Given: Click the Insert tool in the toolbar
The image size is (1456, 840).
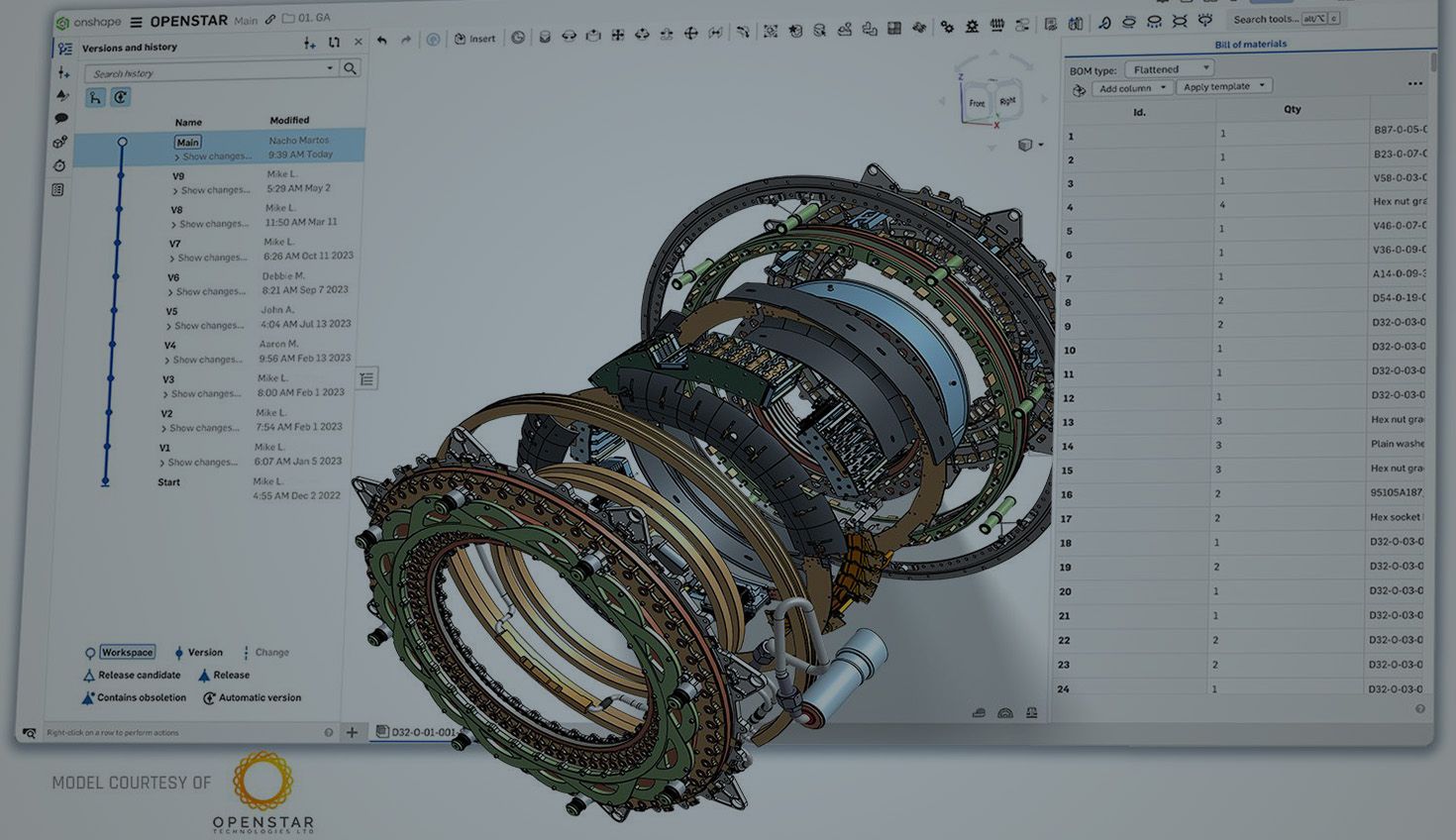Looking at the screenshot, I should (x=475, y=38).
